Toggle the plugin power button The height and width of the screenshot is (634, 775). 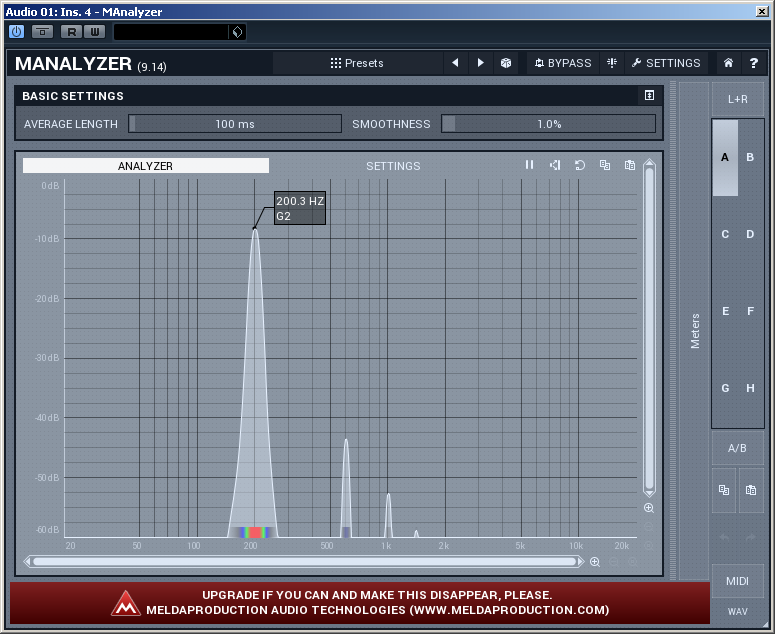click(16, 32)
